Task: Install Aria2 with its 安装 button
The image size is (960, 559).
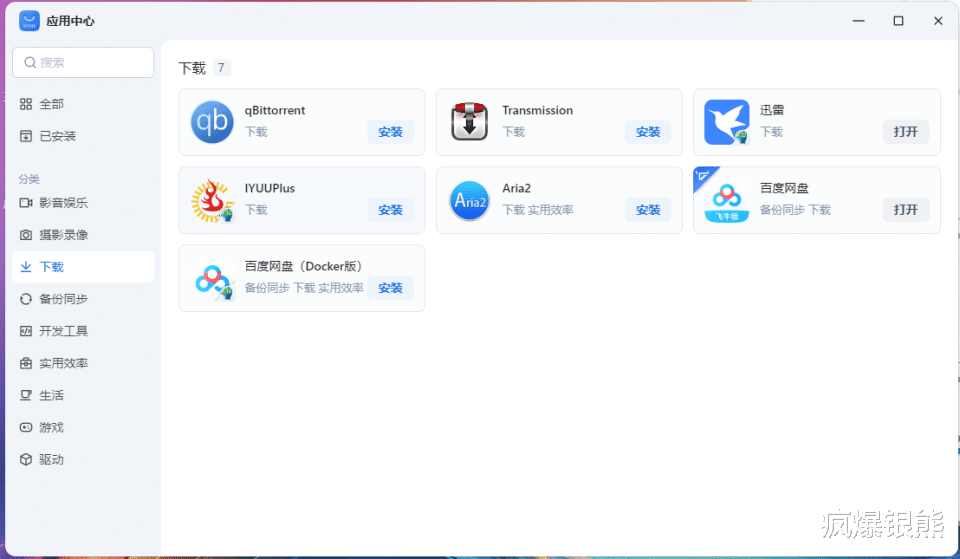Action: tap(648, 210)
